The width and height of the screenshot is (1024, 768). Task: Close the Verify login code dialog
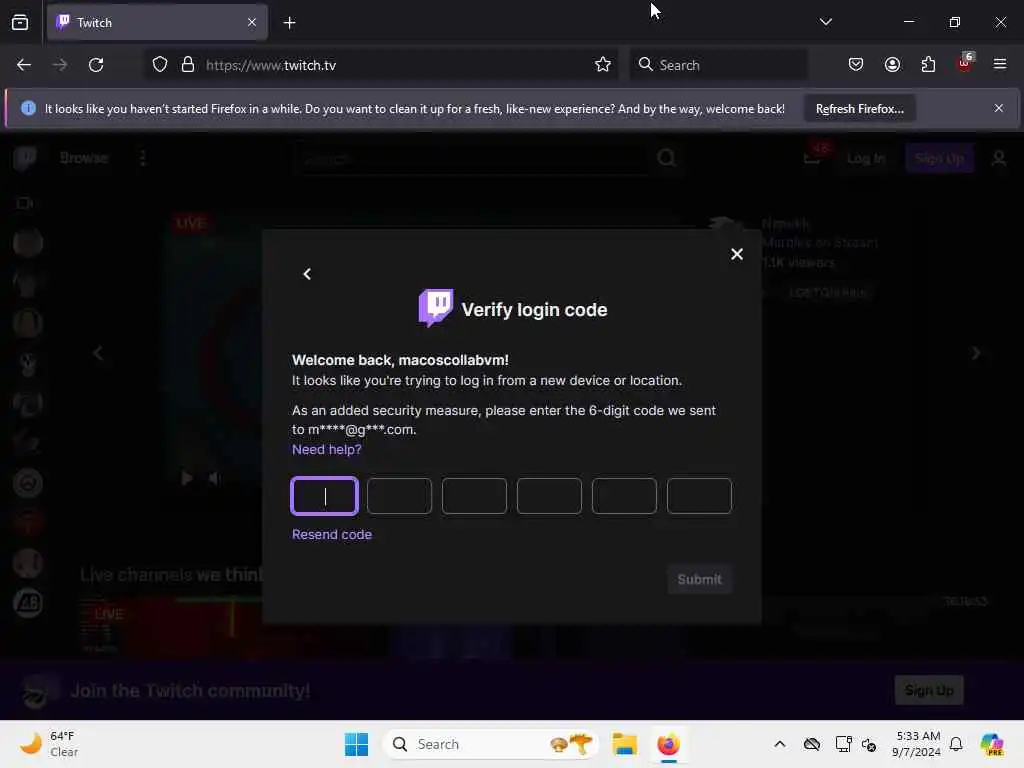click(737, 254)
